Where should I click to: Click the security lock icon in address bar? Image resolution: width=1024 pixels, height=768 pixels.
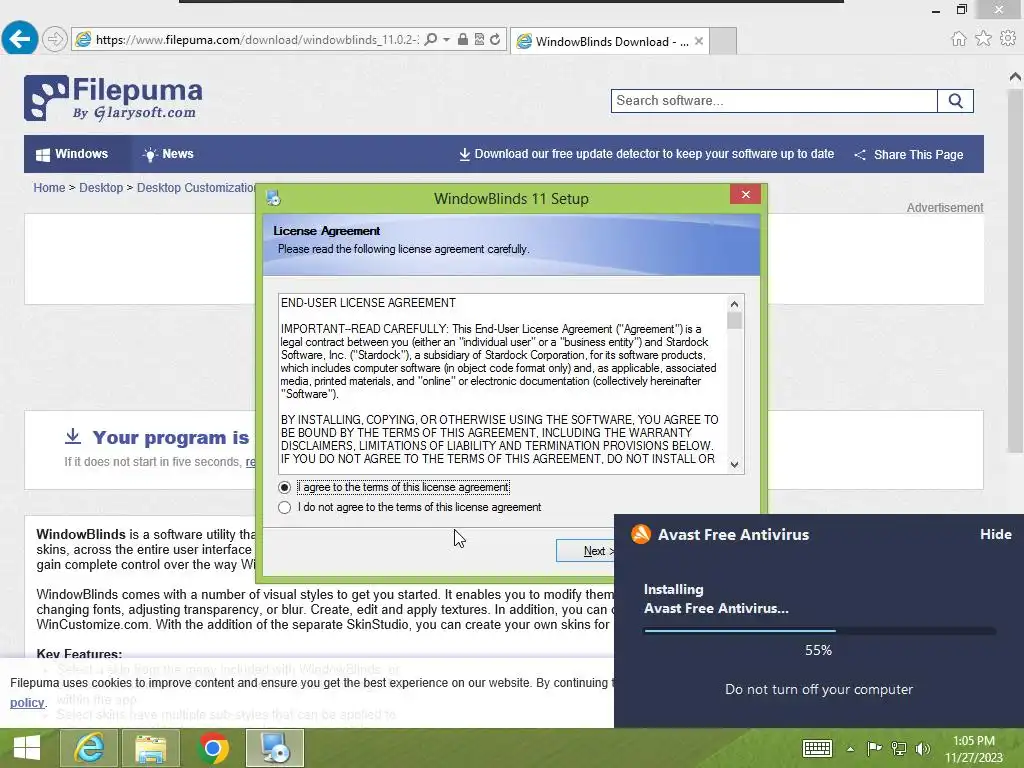(x=462, y=39)
